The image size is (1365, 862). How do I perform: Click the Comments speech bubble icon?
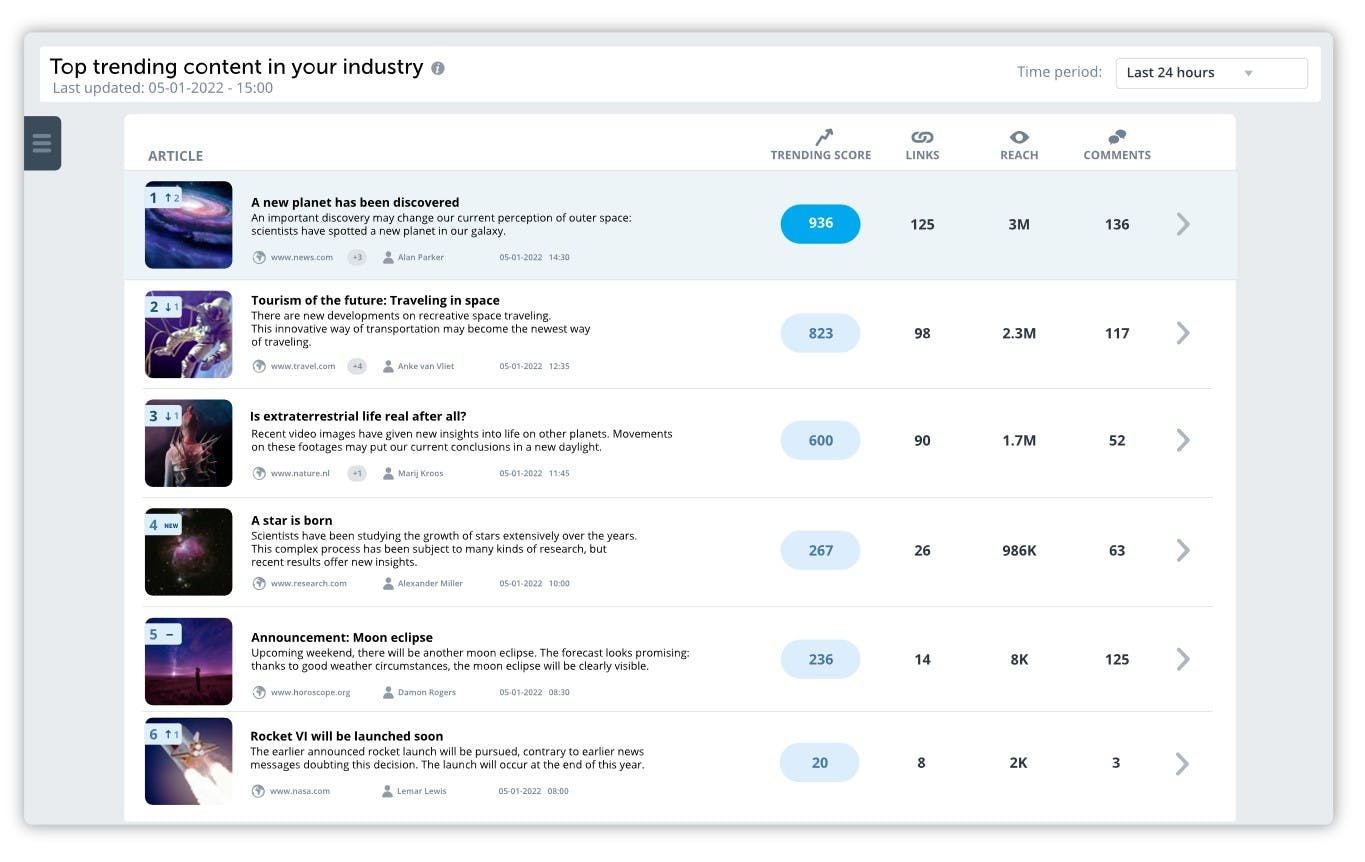pyautogui.click(x=1117, y=137)
